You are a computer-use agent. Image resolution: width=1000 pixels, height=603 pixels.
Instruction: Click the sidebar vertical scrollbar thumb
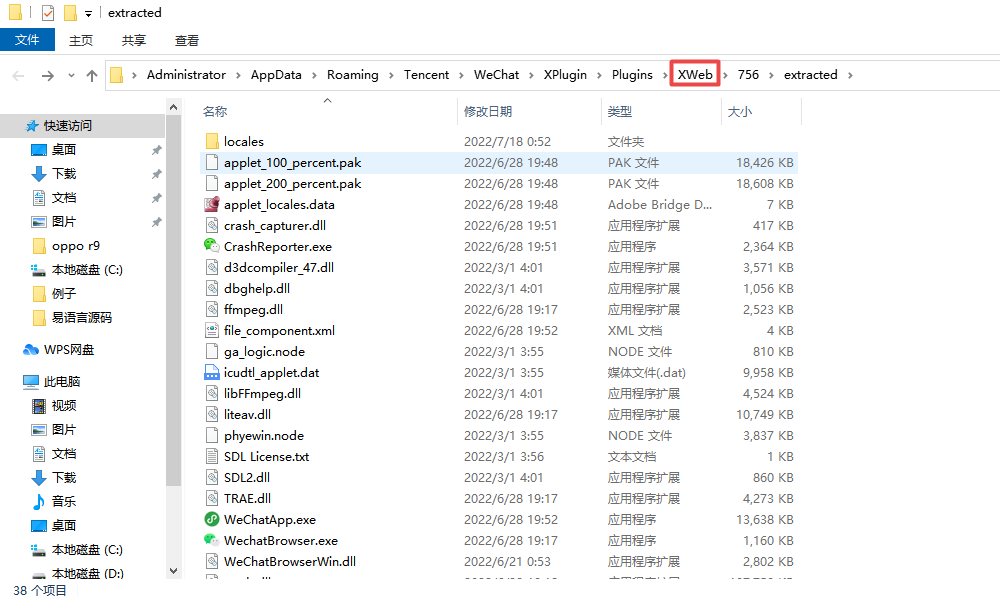173,301
